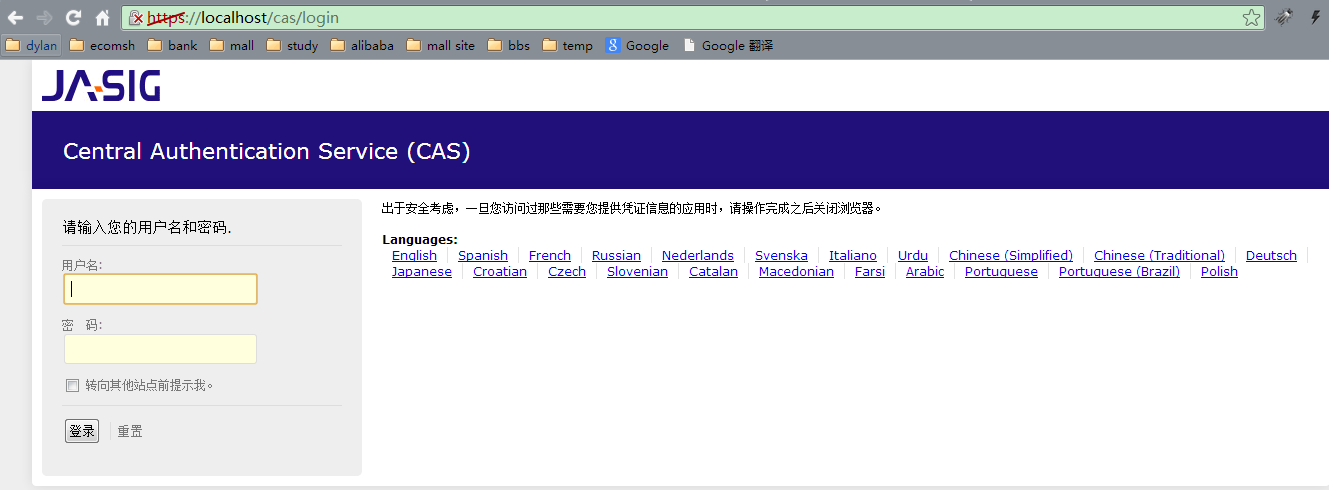Click the 出于安全考虑 security notice text
Screen dimensions: 1329x490
click(634, 208)
